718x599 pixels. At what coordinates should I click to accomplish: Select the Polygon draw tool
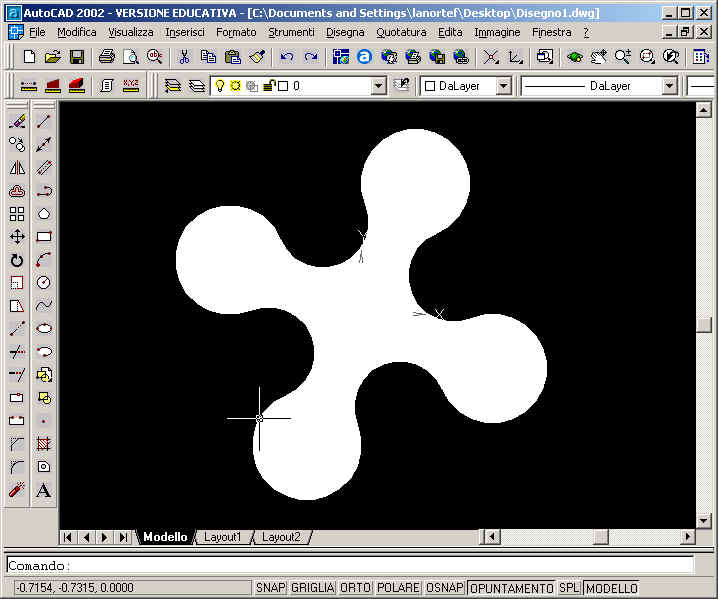point(44,213)
